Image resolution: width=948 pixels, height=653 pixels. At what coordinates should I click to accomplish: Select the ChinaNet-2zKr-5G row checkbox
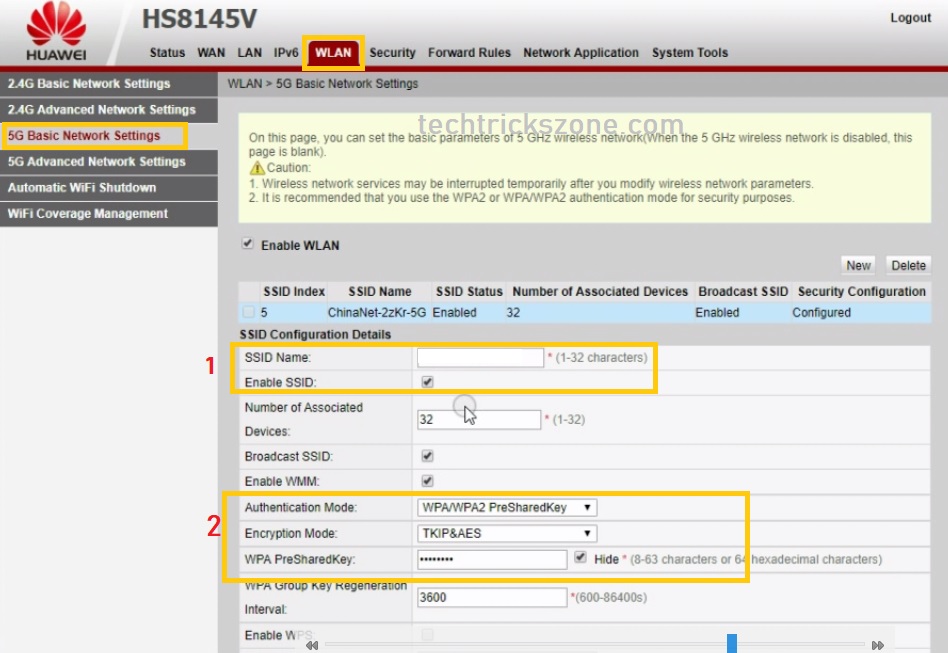pyautogui.click(x=248, y=312)
